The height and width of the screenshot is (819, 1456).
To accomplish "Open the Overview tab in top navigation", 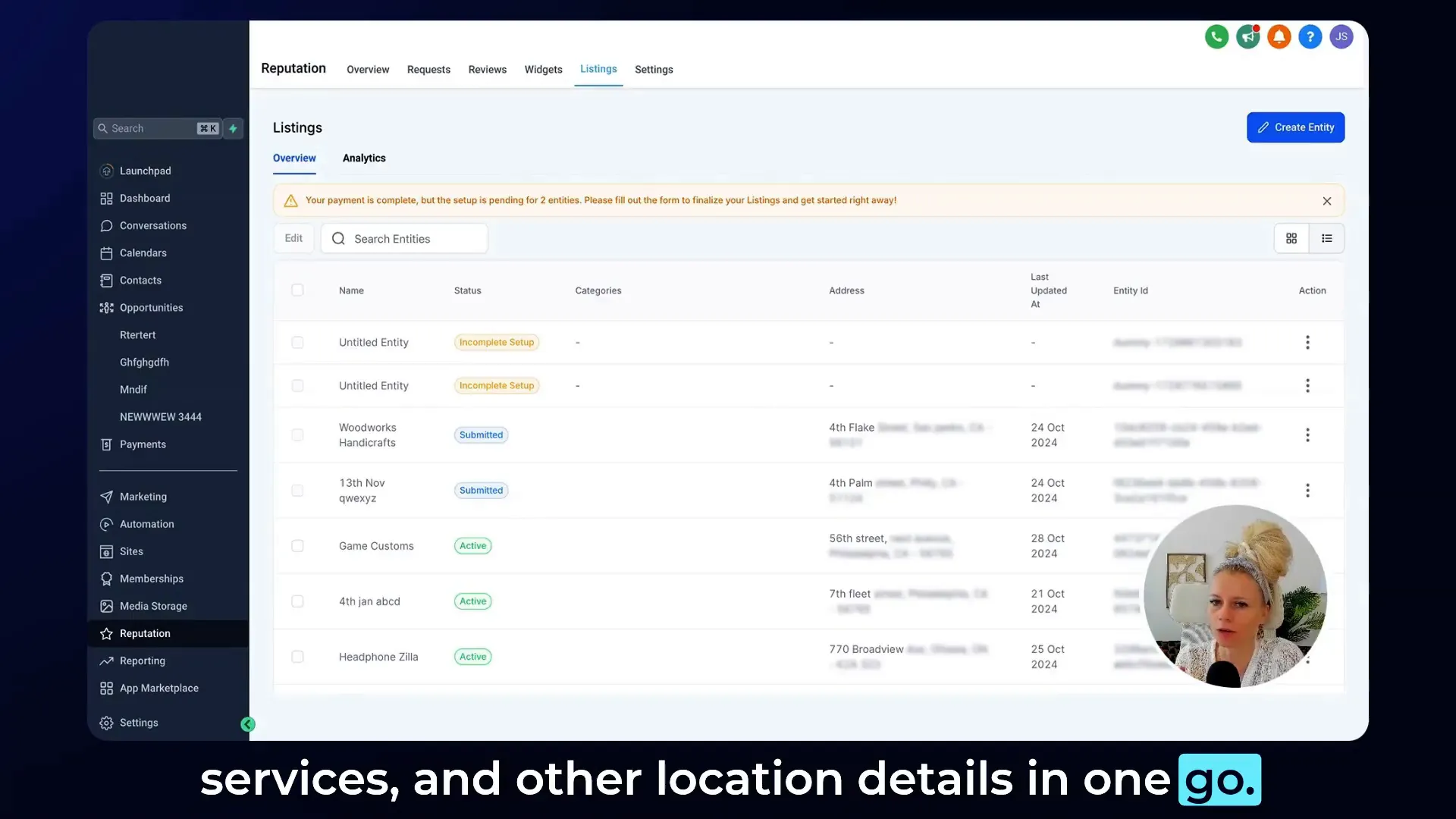I will (x=368, y=69).
